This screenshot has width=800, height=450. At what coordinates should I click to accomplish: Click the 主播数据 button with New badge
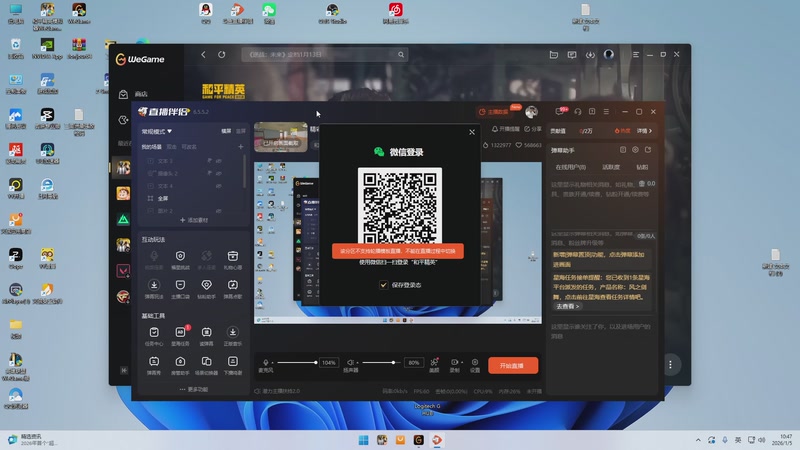(493, 112)
